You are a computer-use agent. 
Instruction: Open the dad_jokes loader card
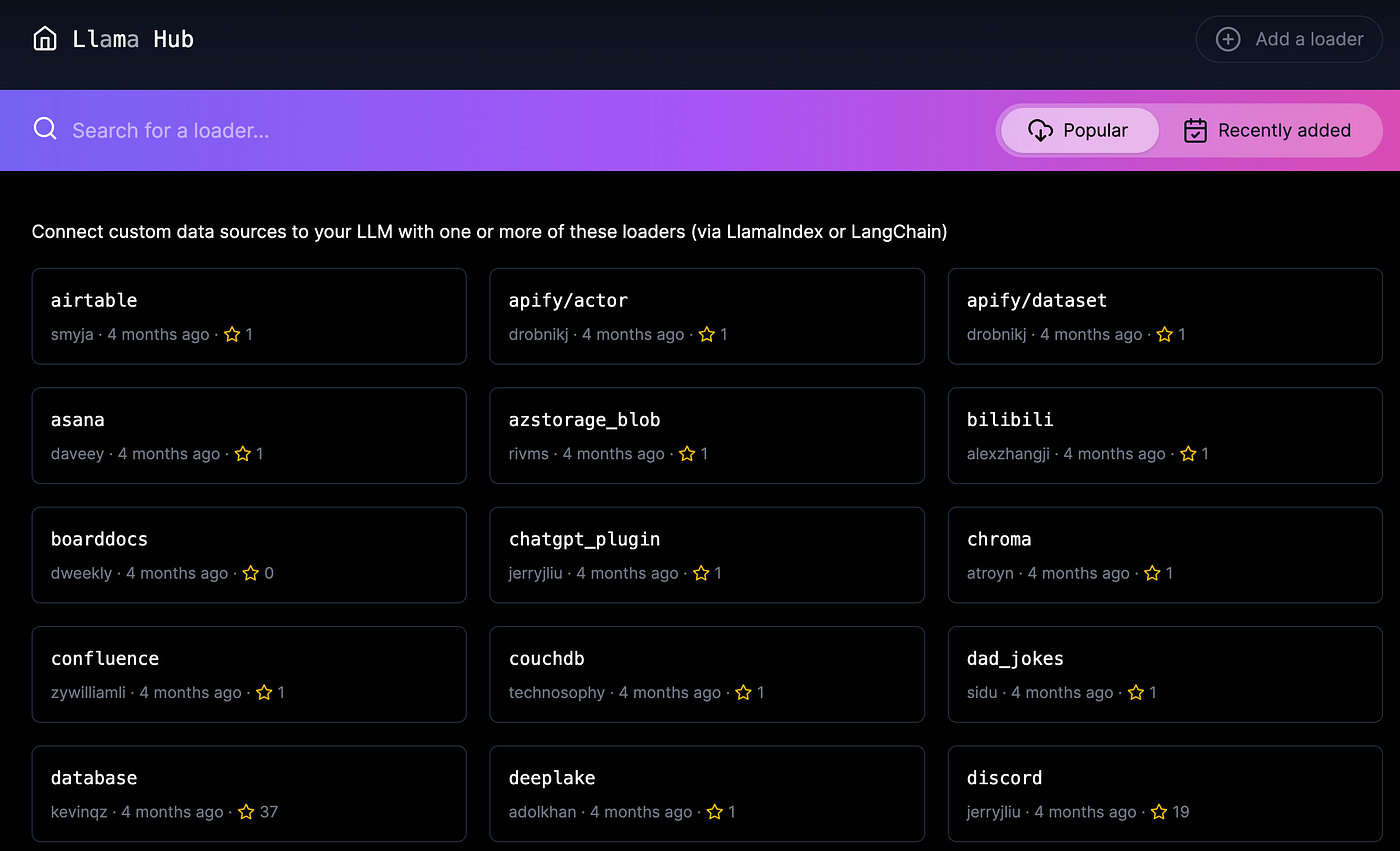tap(1165, 674)
